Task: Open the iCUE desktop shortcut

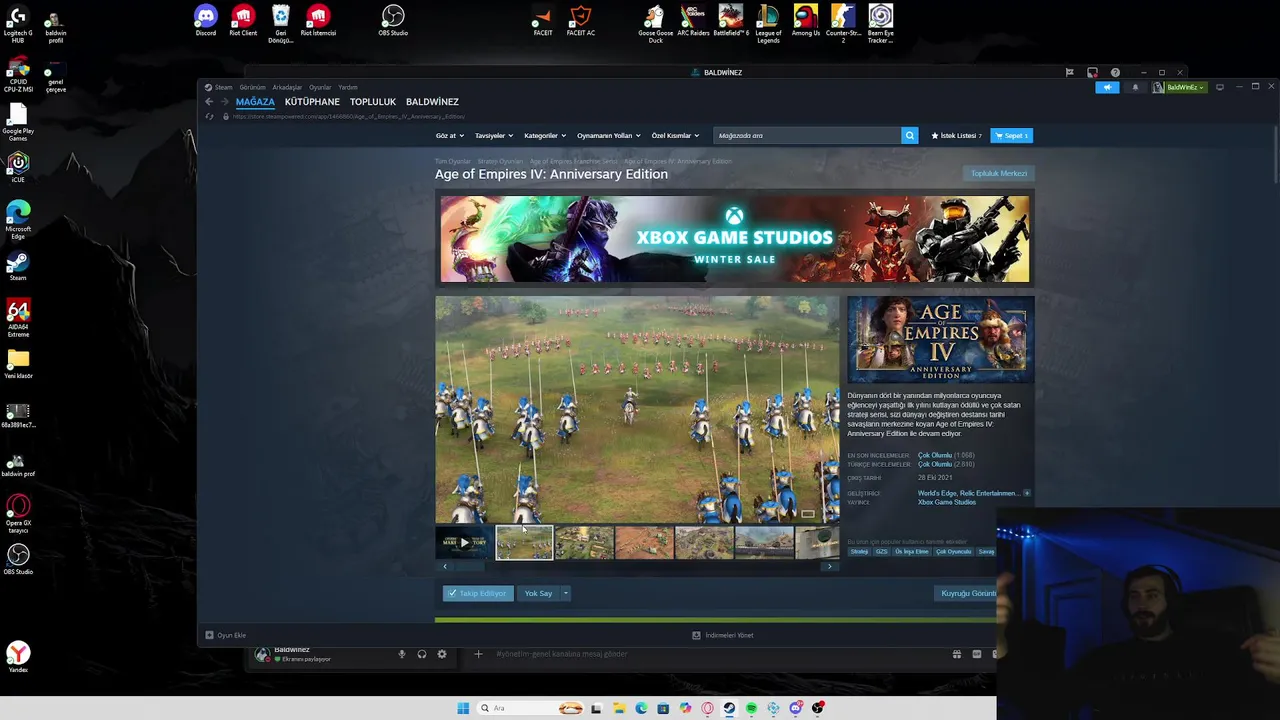Action: click(x=18, y=167)
